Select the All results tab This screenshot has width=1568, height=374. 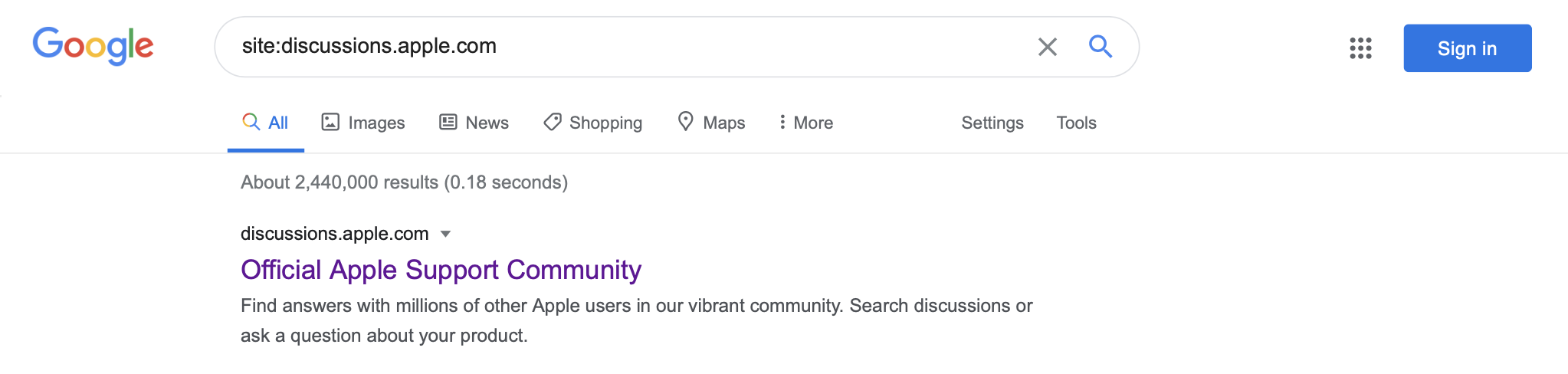pyautogui.click(x=277, y=123)
